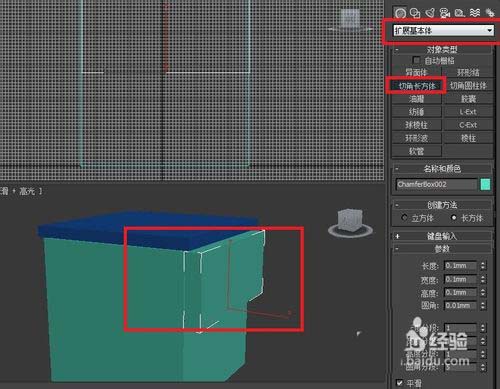Click the 棱柱 object button
Screen dimensions: 500x389
click(x=468, y=138)
